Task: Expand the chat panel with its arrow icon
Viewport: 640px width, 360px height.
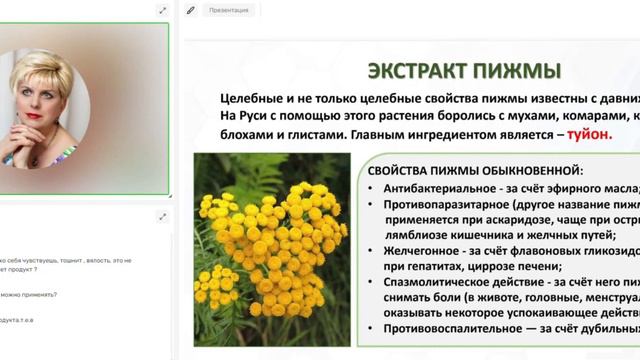Action: pos(162,217)
